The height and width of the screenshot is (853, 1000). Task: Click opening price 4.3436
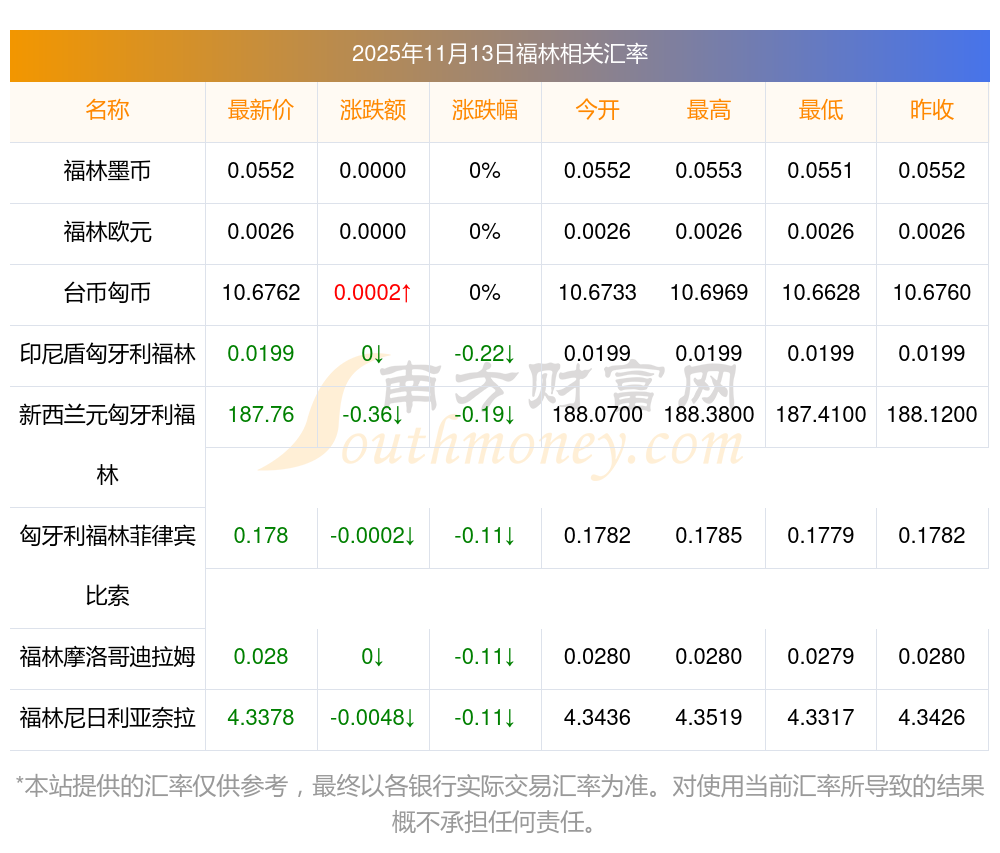[x=597, y=718]
